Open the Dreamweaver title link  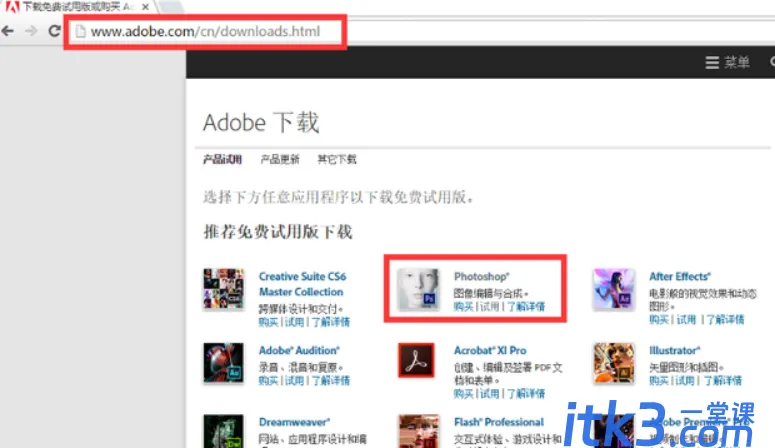(x=294, y=422)
